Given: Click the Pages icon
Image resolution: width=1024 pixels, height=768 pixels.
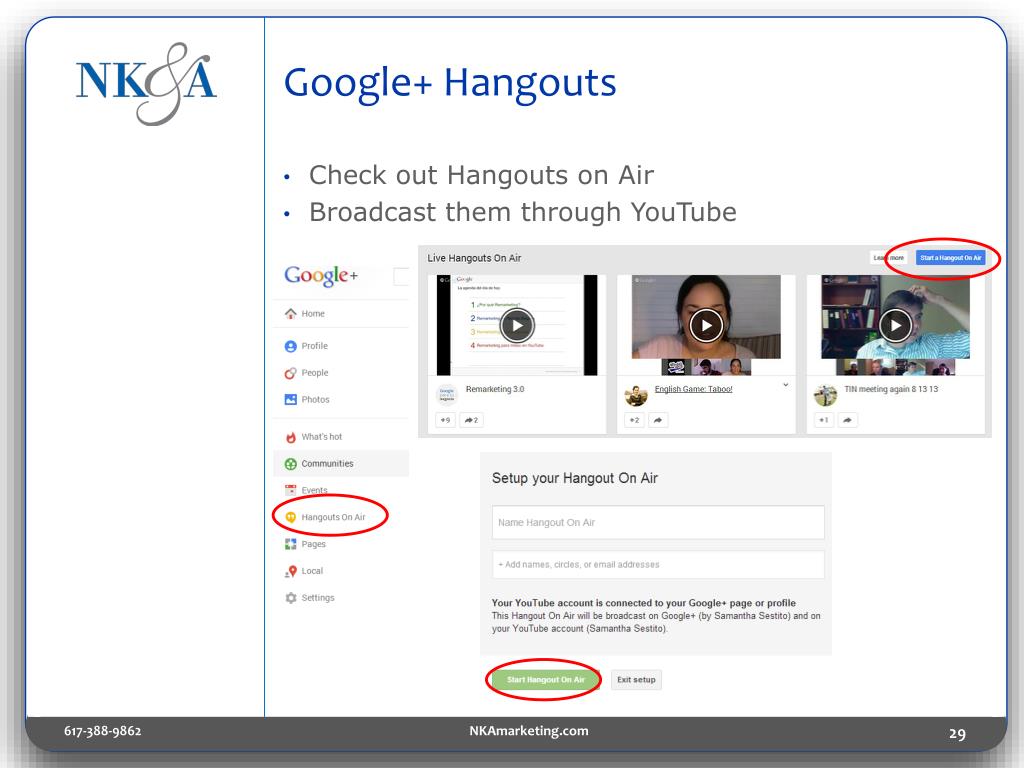Looking at the screenshot, I should [x=291, y=544].
